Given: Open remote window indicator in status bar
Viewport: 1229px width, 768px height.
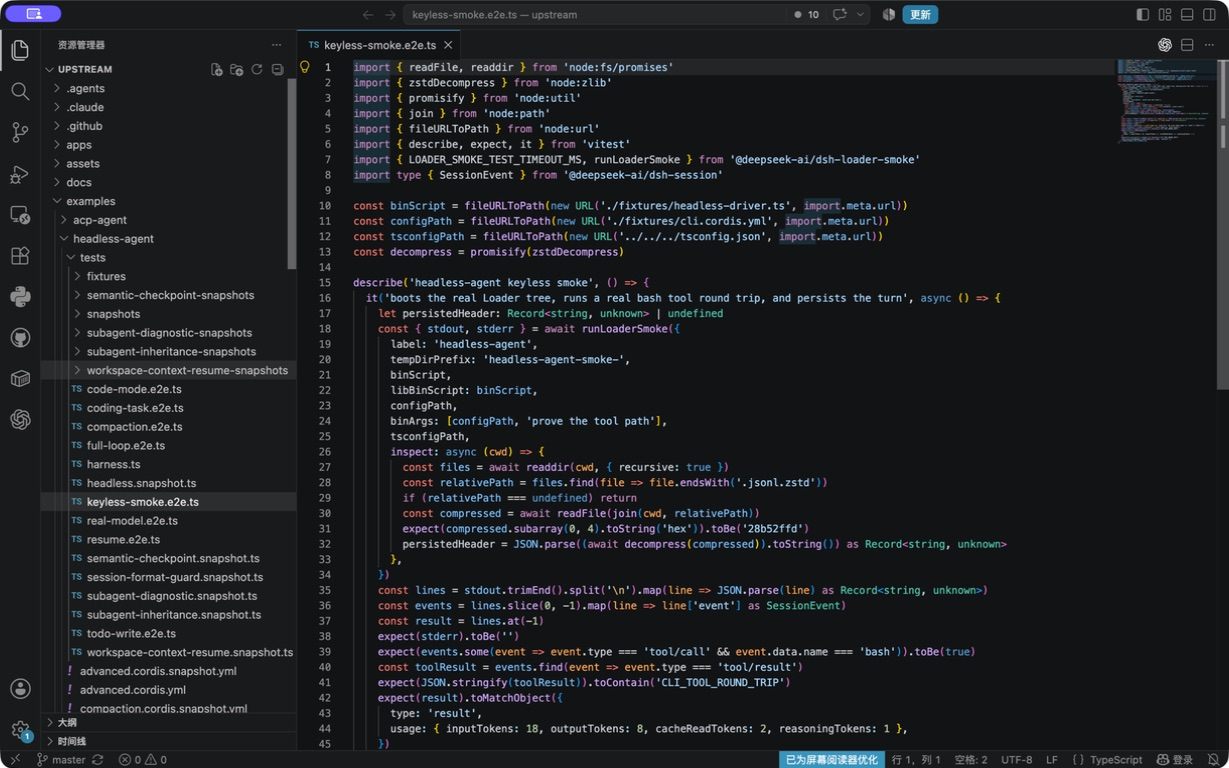Looking at the screenshot, I should tap(14, 760).
